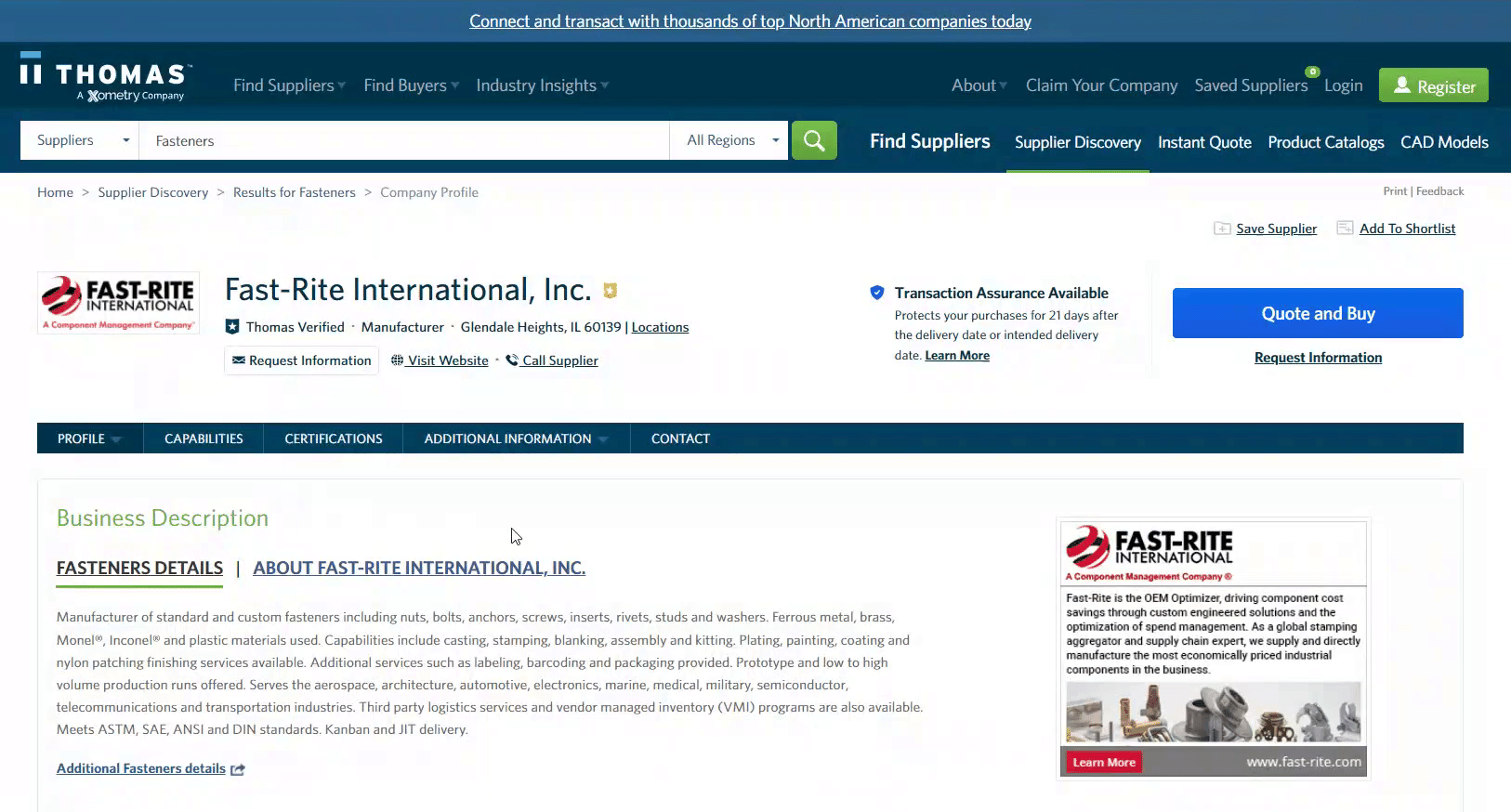This screenshot has height=812, width=1511.
Task: Go to Home breadcrumb
Action: pyautogui.click(x=55, y=192)
